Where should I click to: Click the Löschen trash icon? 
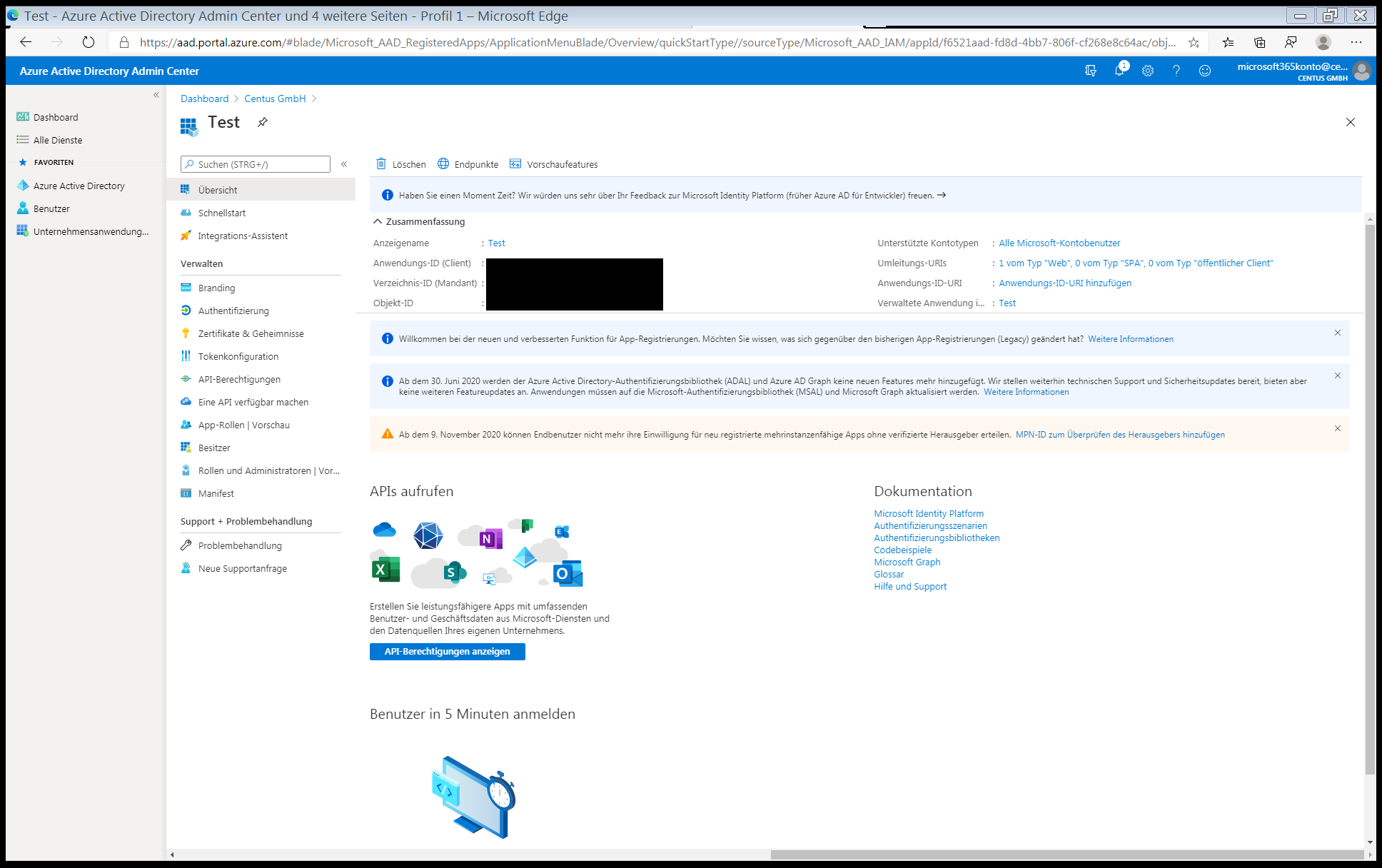pos(382,164)
